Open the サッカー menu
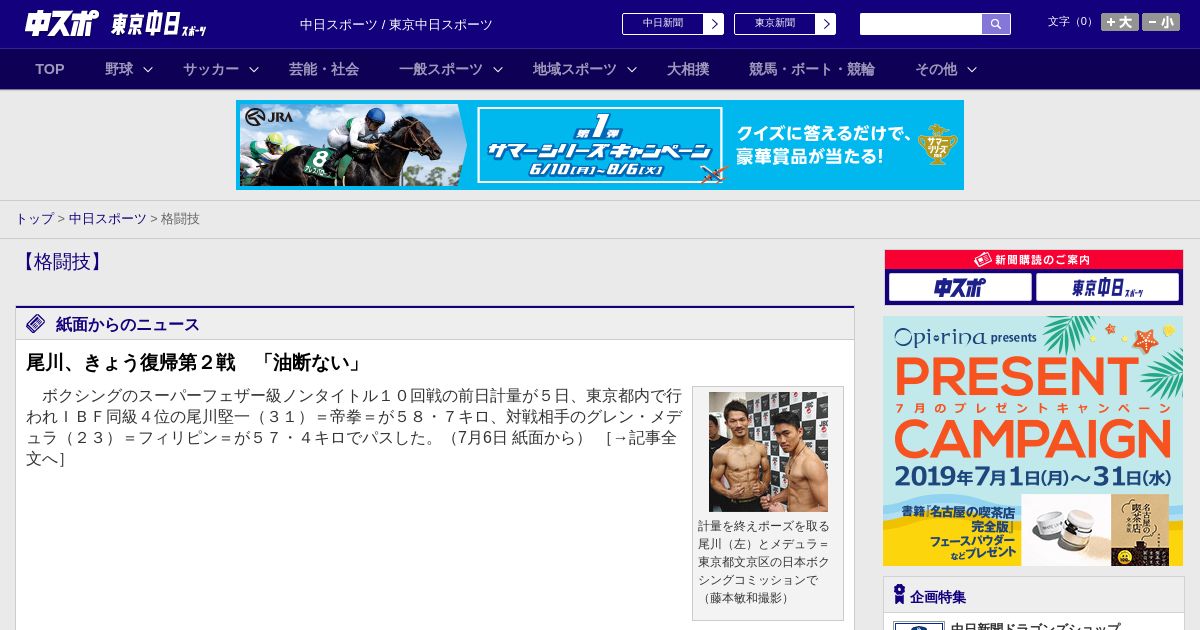The width and height of the screenshot is (1200, 630). pyautogui.click(x=211, y=69)
